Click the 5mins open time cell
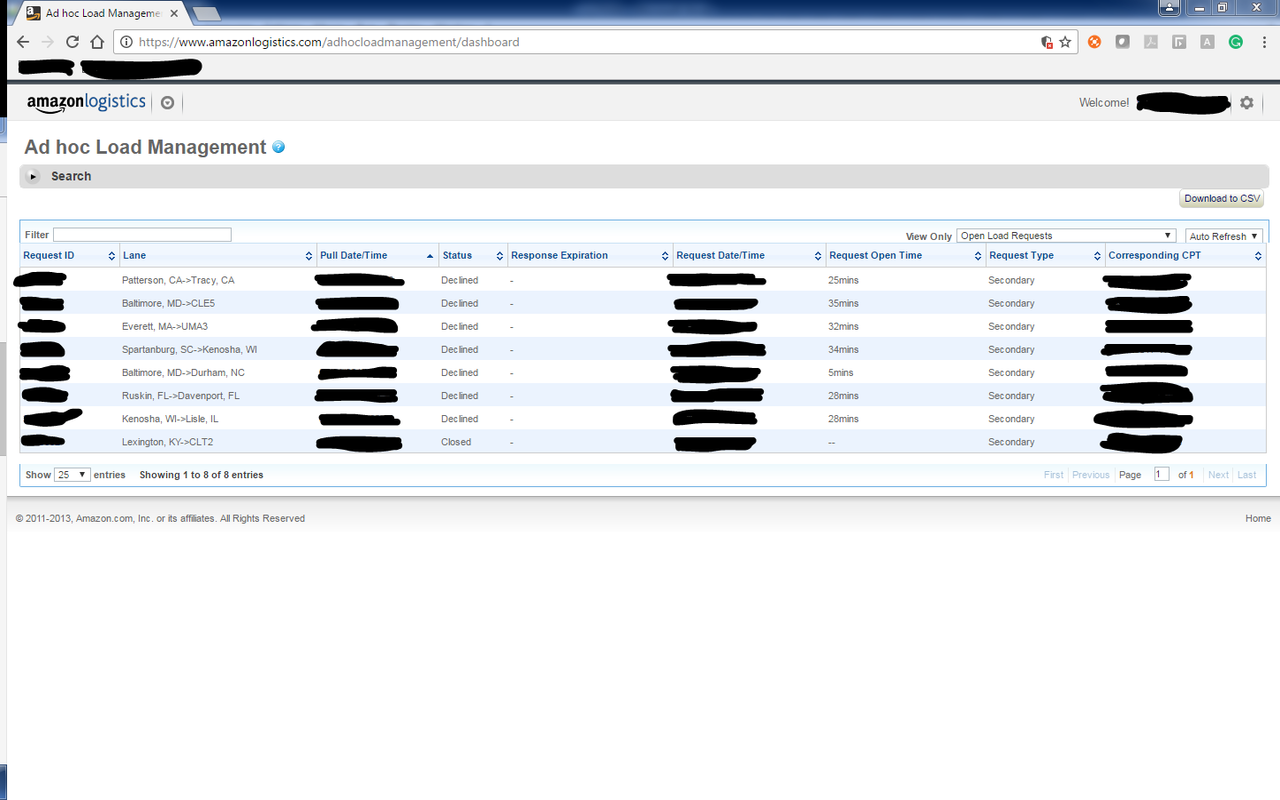This screenshot has height=800, width=1280. 841,373
